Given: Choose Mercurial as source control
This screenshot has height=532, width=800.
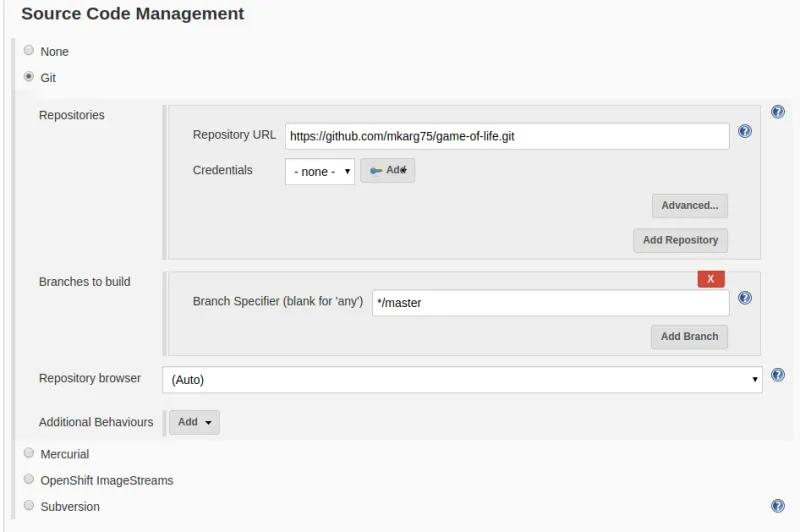Looking at the screenshot, I should click(x=29, y=453).
